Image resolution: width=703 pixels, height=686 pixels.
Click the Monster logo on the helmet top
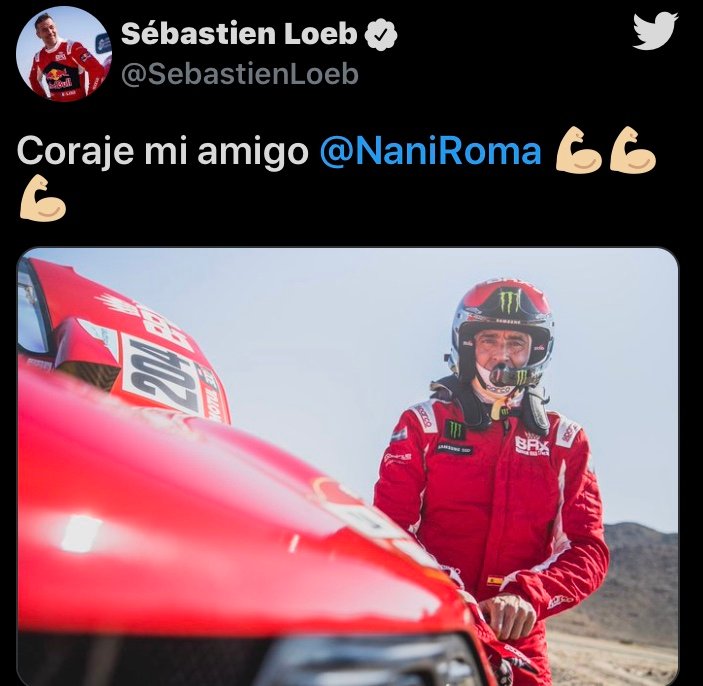510,300
